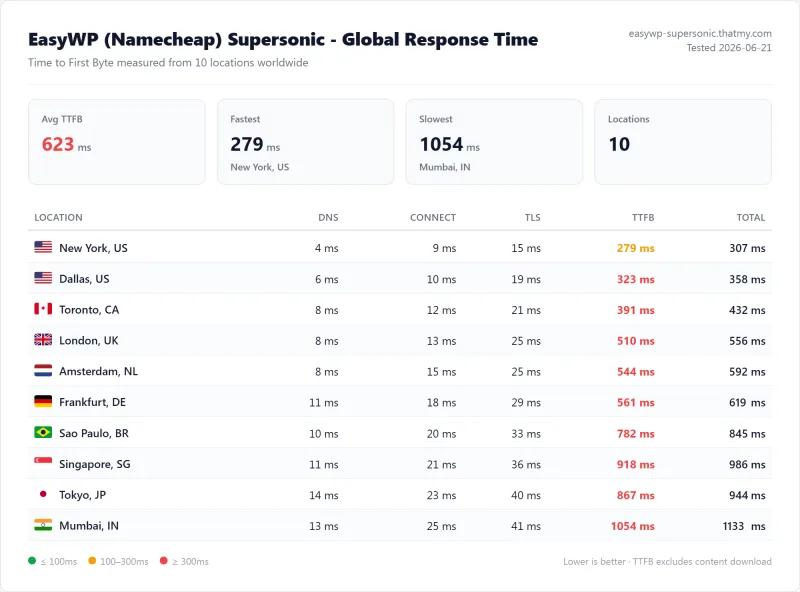Select the Locations 10 card
The image size is (800, 592).
point(683,142)
